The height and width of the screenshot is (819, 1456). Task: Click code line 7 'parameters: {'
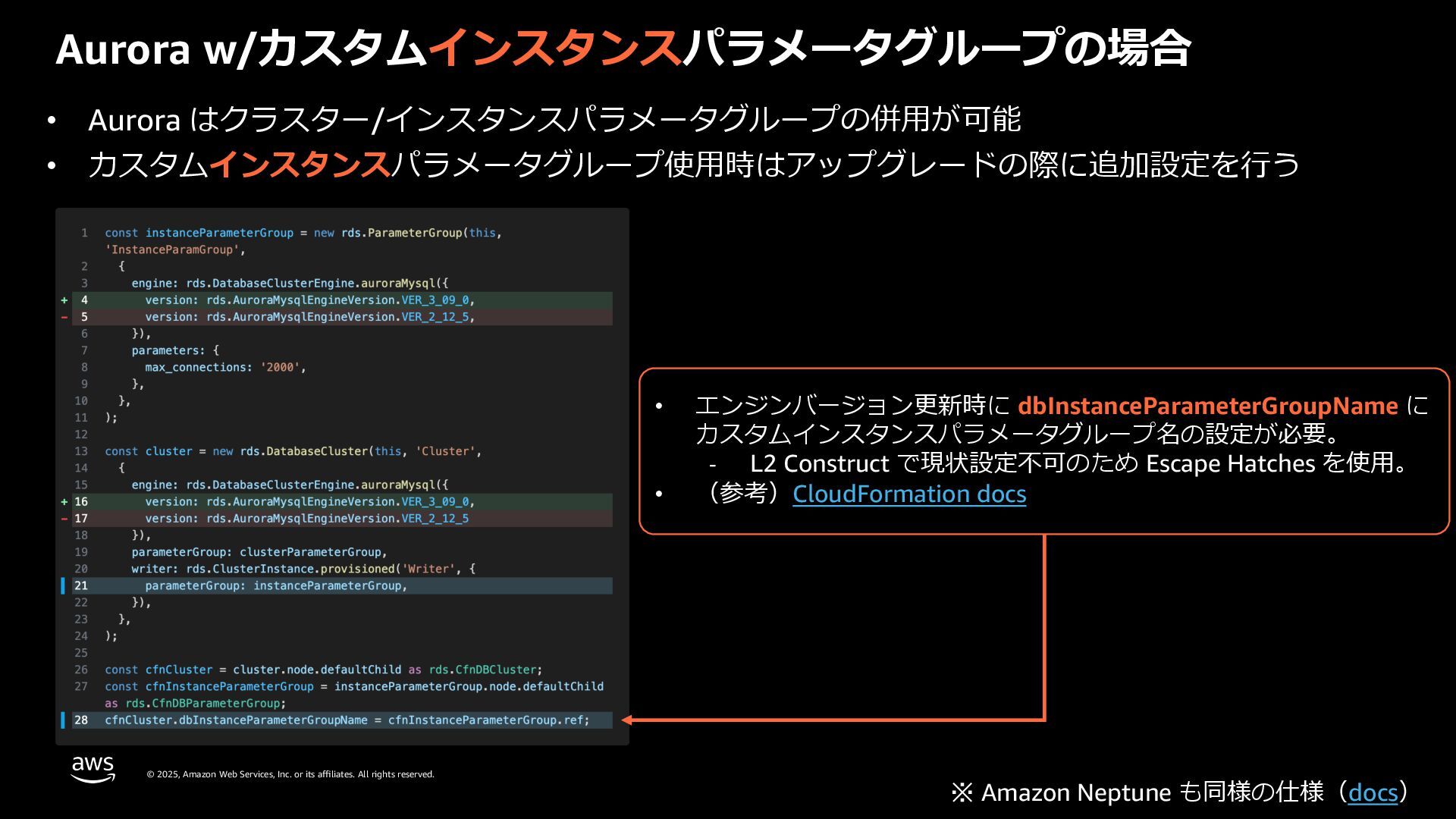coord(175,350)
